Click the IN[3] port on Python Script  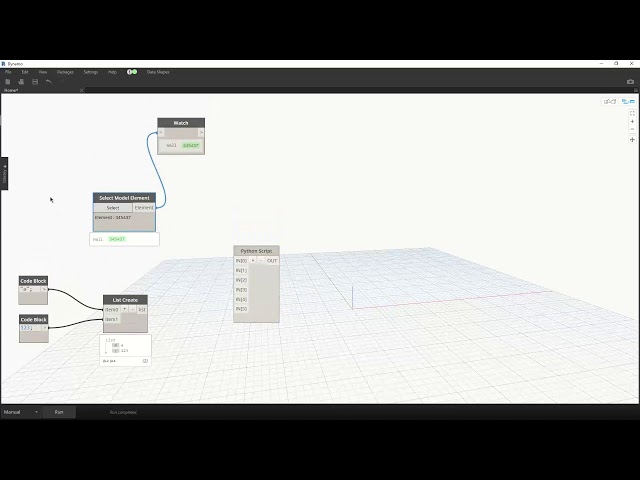(241, 290)
